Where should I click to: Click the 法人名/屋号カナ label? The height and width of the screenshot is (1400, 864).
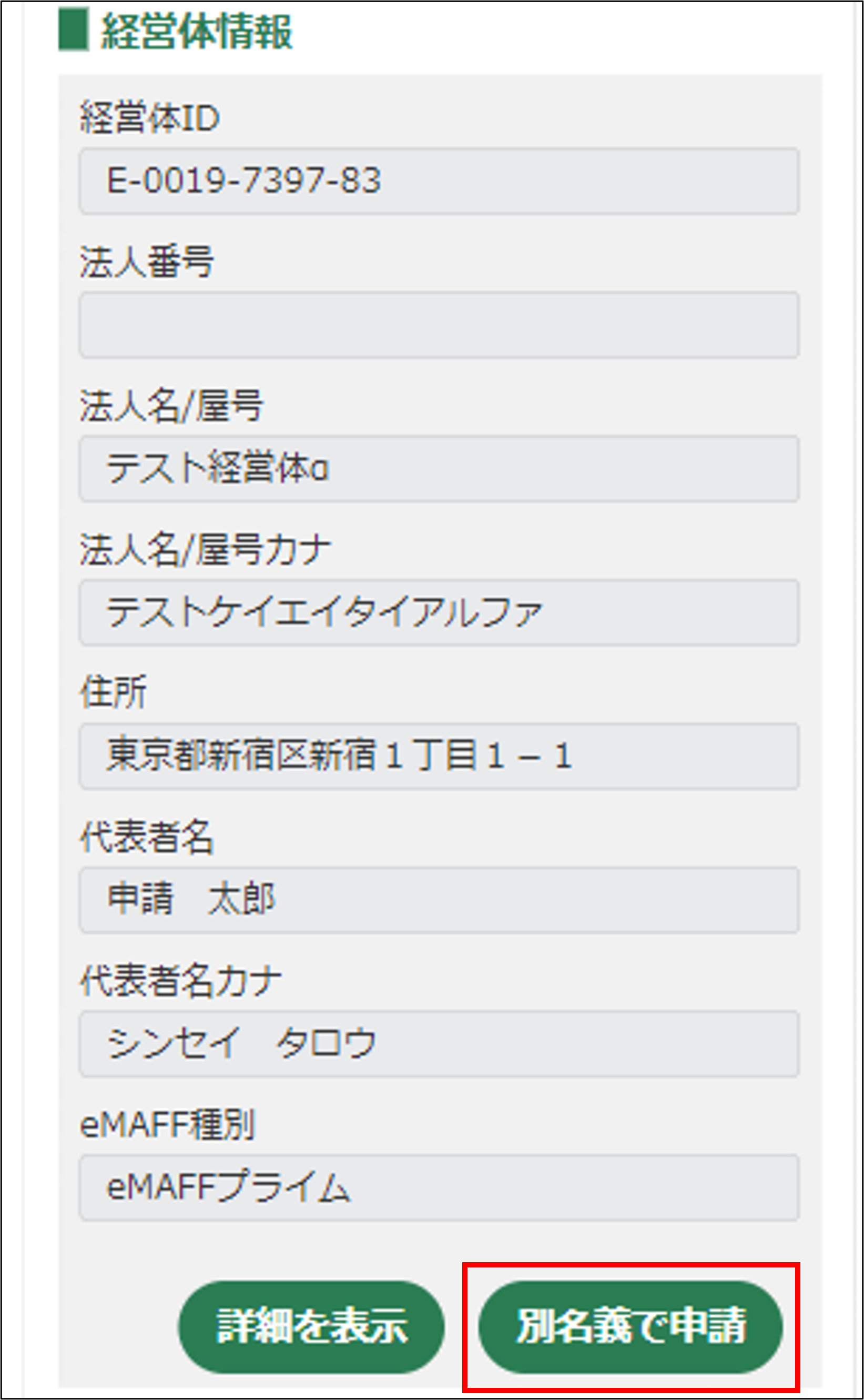(x=205, y=550)
